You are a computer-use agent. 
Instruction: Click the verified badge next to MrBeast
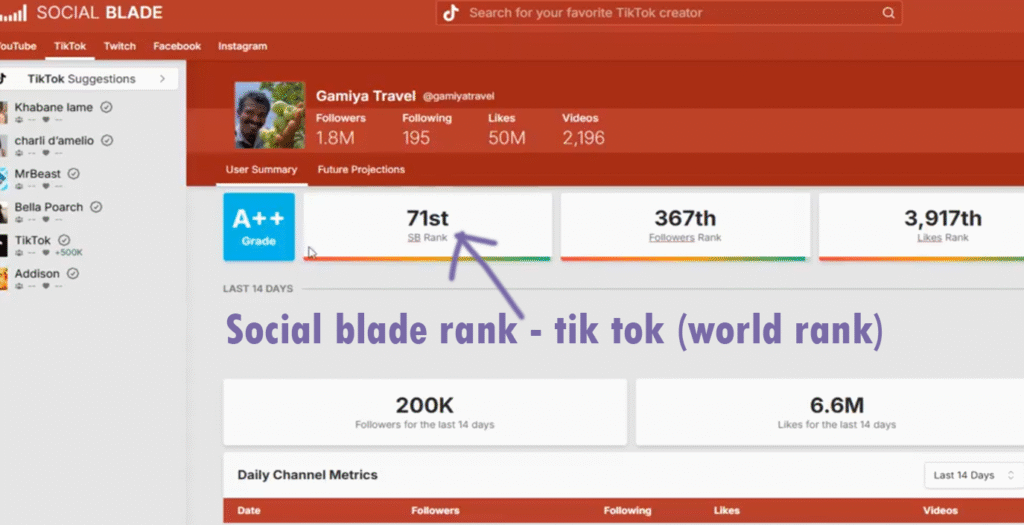click(74, 174)
